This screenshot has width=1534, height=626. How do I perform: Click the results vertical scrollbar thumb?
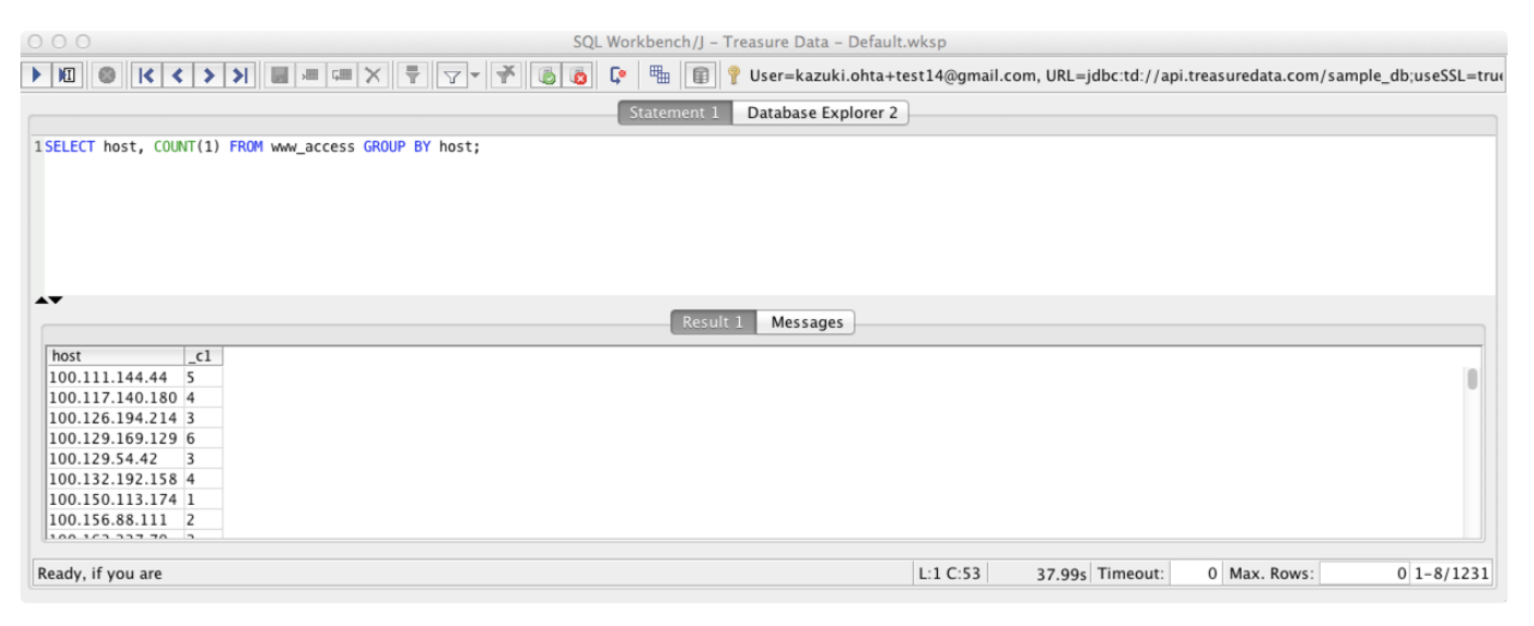pos(1472,379)
